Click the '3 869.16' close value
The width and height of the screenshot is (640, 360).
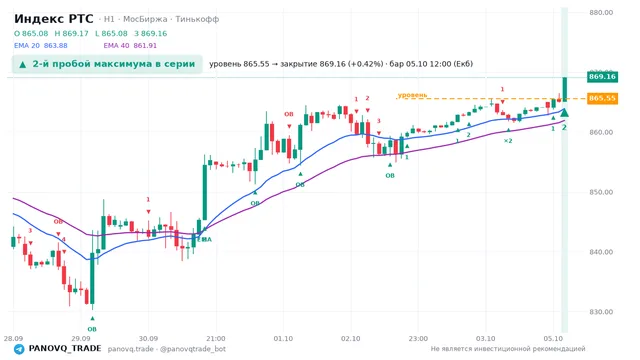(151, 33)
